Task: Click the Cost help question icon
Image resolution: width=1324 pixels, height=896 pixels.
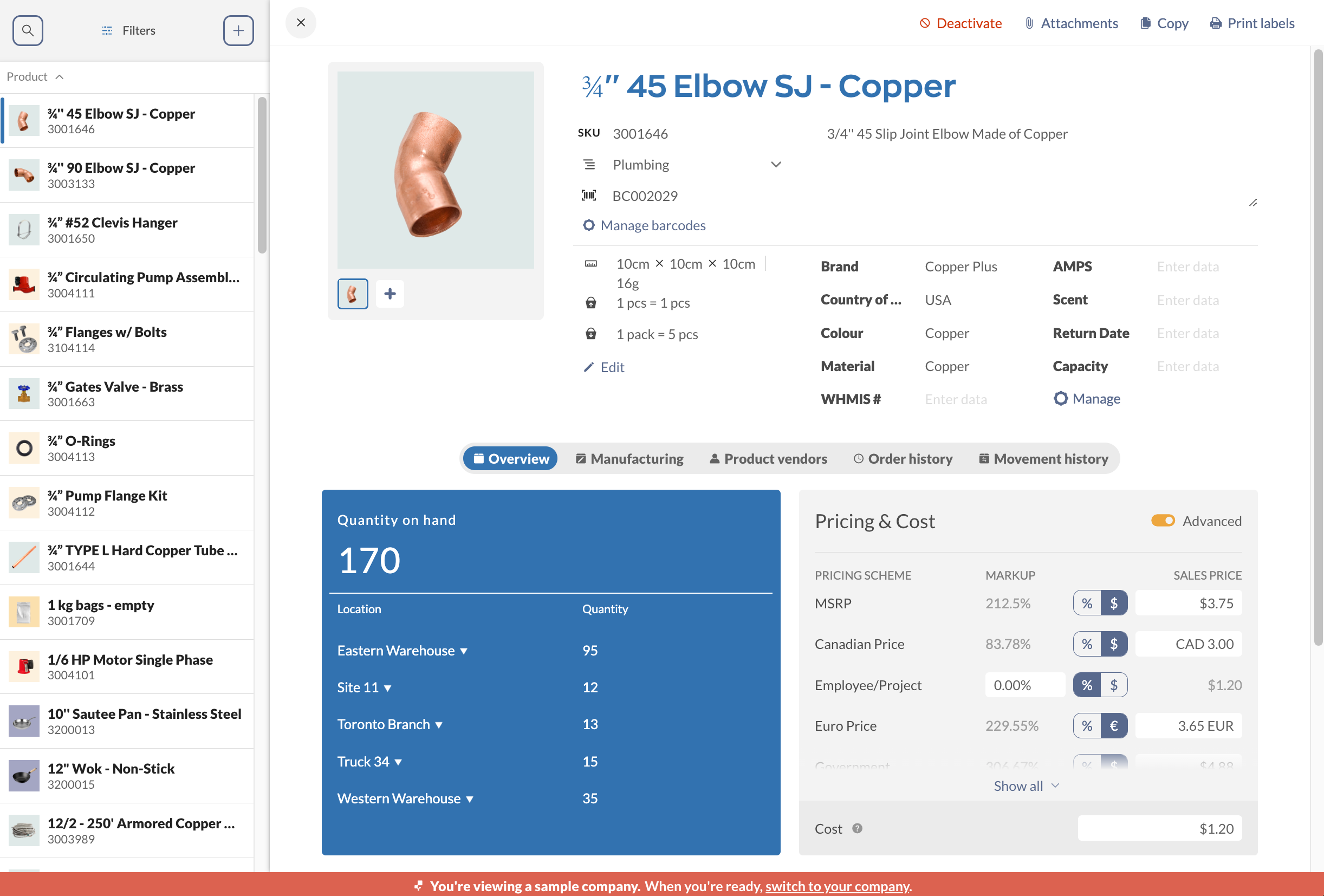Action: tap(857, 828)
